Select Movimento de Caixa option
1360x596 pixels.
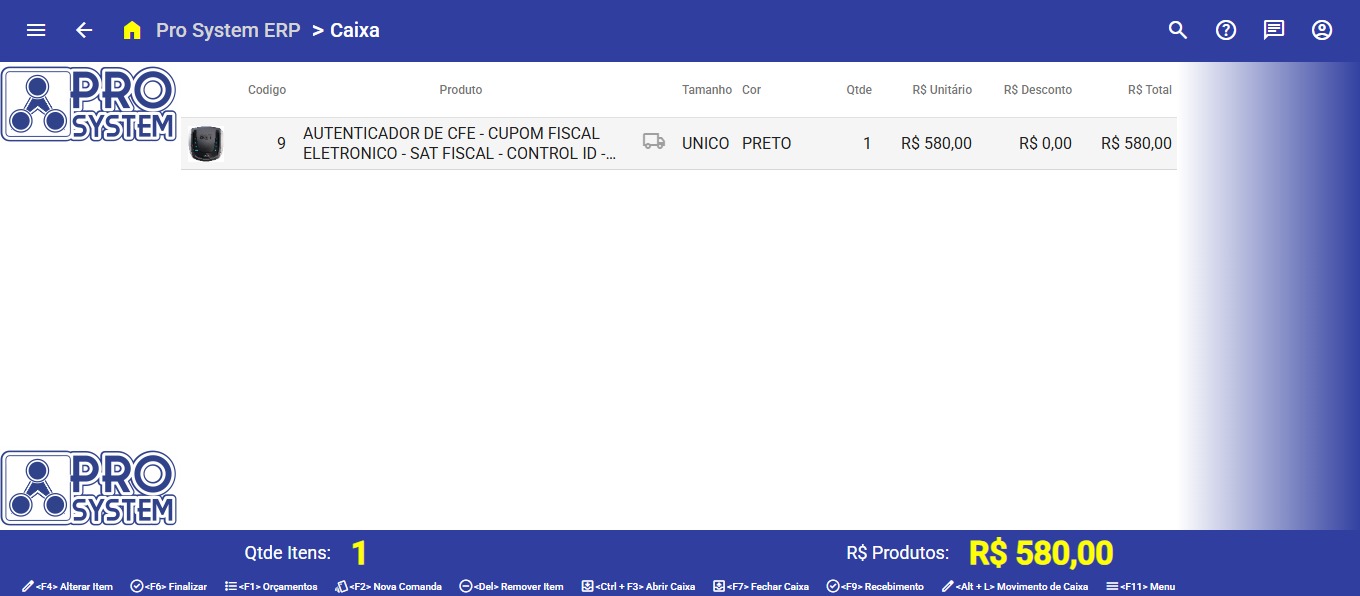point(1017,586)
